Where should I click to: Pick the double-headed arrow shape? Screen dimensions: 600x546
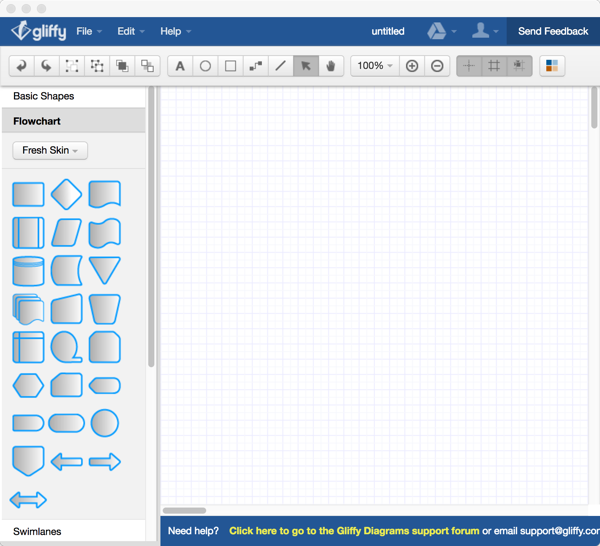pyautogui.click(x=28, y=500)
